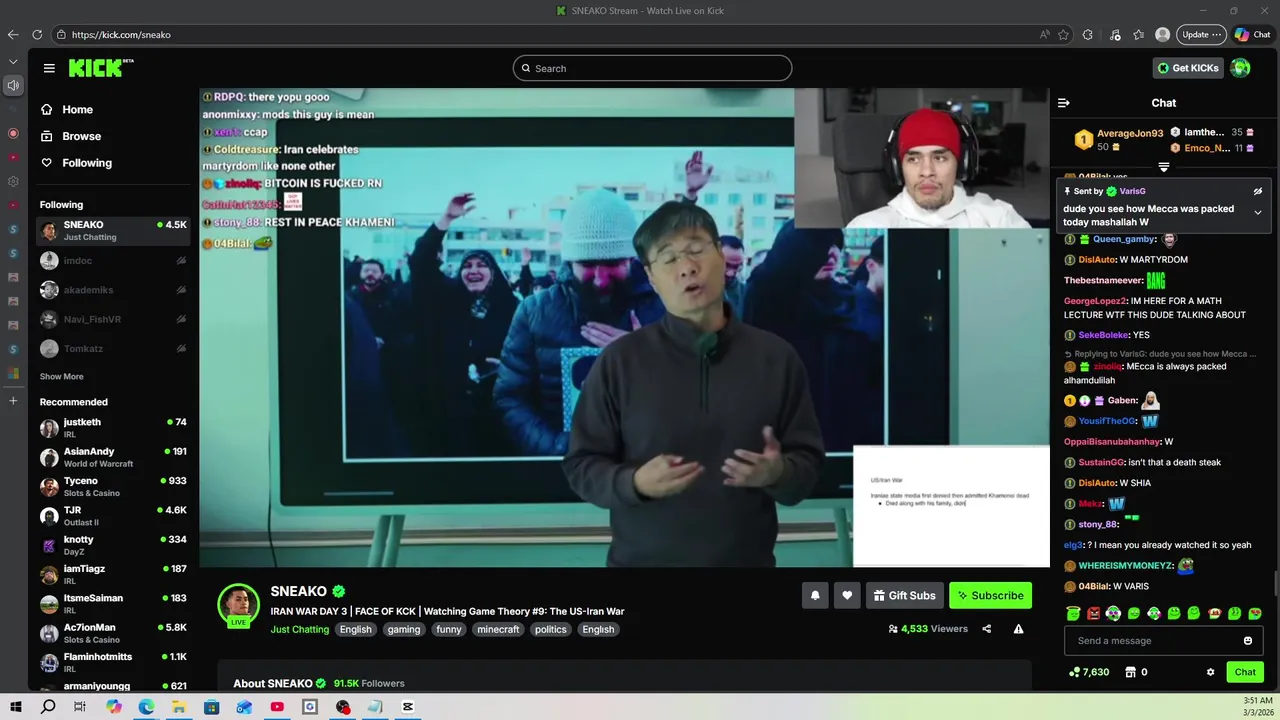Select the politics tag
This screenshot has height=720, width=1280.
pos(550,629)
